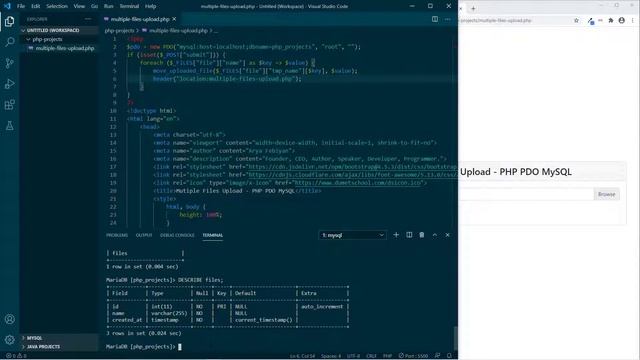This screenshot has width=640, height=360.
Task: Open jsdelivr bootstrap stylesheet link on line 17
Action: coord(352,167)
